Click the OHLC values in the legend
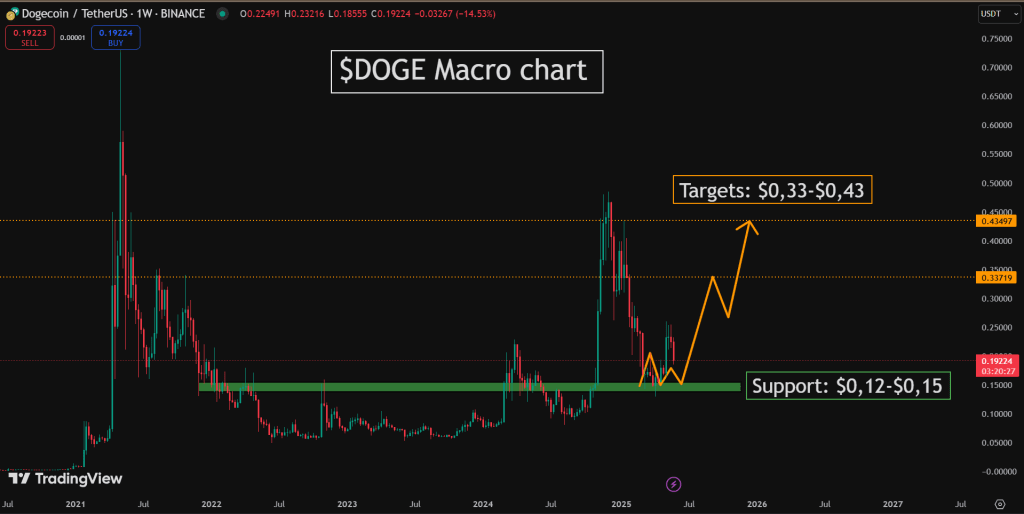 (368, 14)
